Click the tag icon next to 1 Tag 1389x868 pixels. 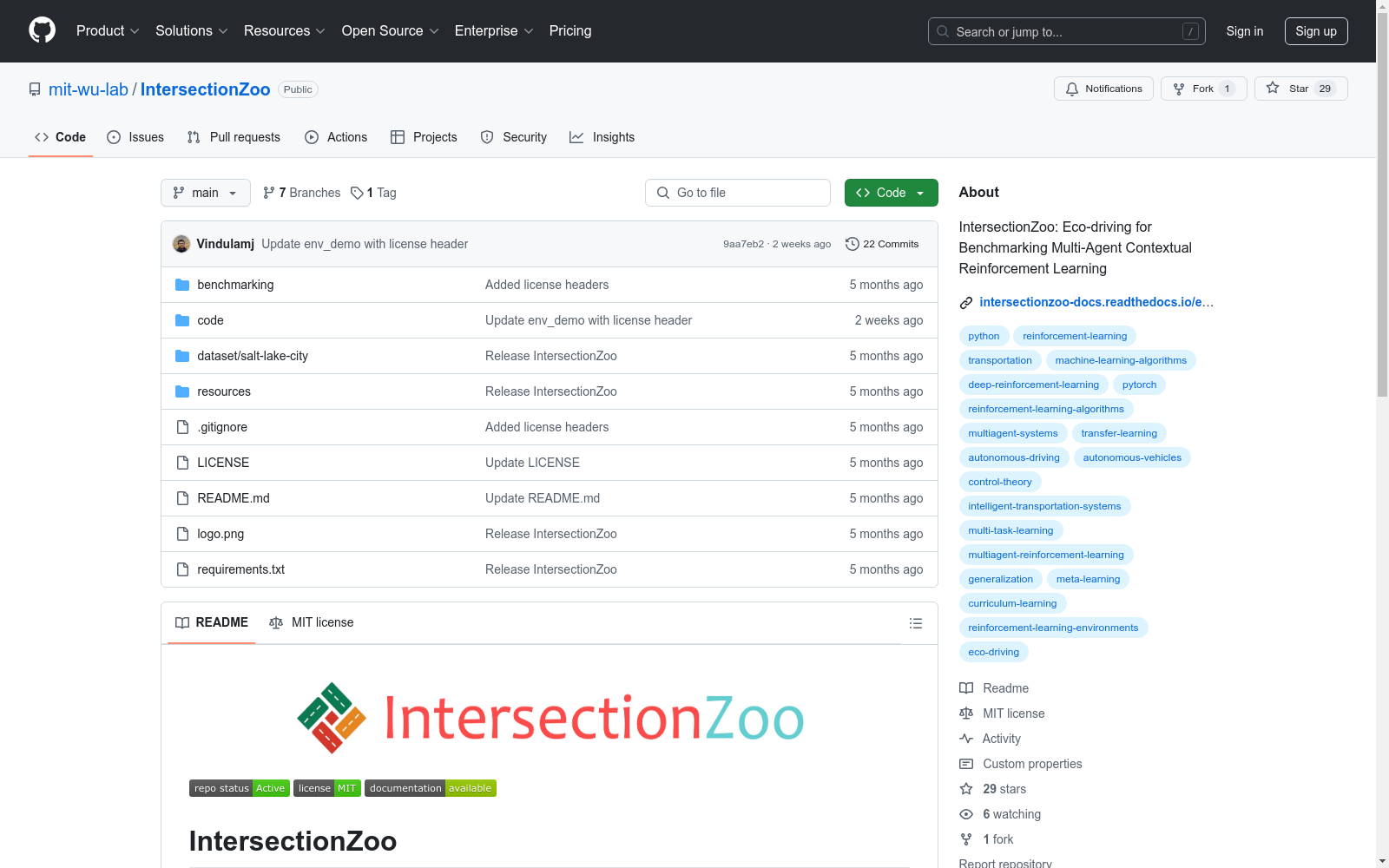tap(357, 193)
